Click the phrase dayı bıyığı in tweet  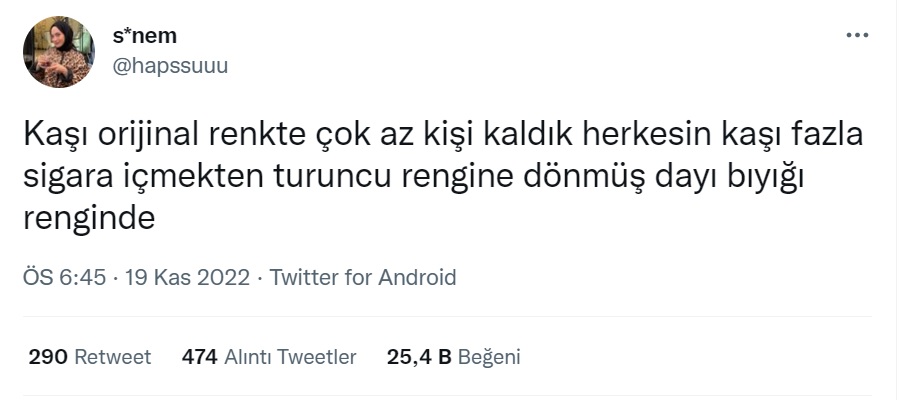coord(726,178)
